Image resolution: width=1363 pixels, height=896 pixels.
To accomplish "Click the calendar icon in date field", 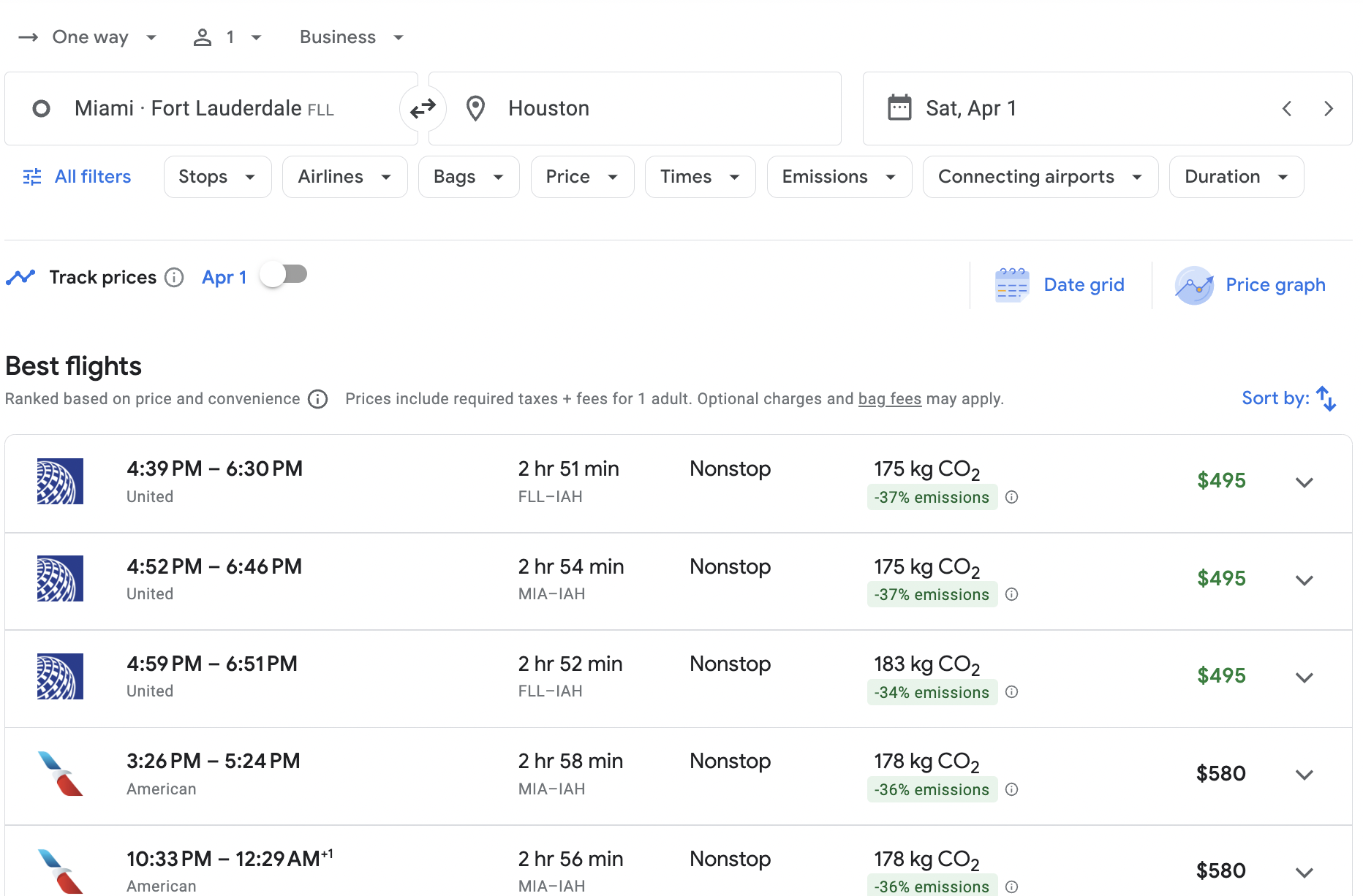I will click(899, 108).
